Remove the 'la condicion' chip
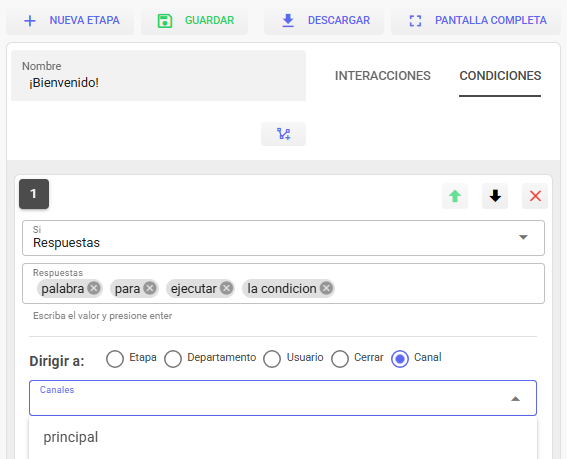Screen dimensions: 567x459 (327, 288)
